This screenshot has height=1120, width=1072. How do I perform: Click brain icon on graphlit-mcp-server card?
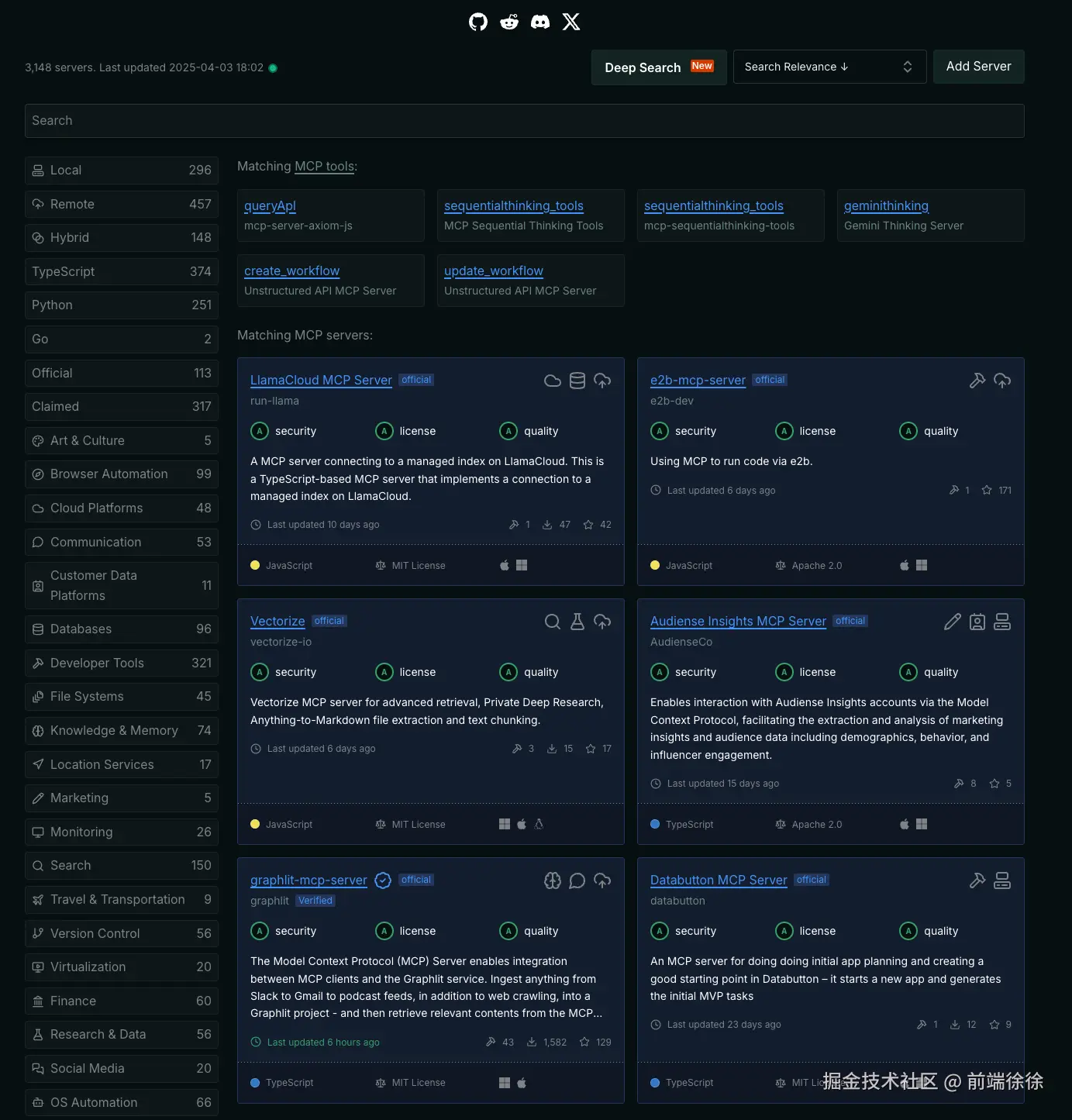553,880
